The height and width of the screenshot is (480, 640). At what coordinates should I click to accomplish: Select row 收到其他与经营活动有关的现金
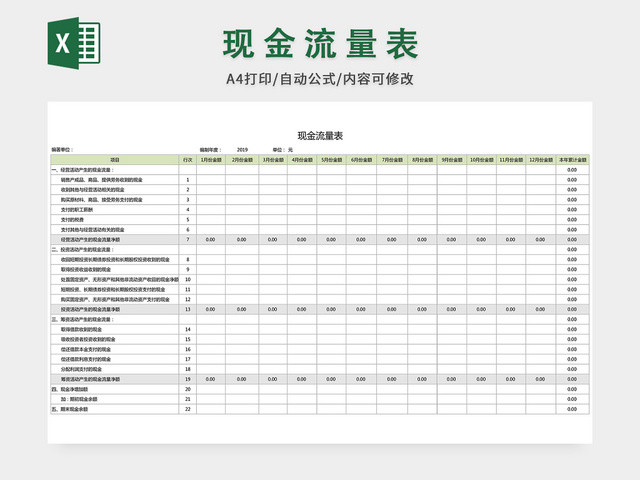point(320,190)
